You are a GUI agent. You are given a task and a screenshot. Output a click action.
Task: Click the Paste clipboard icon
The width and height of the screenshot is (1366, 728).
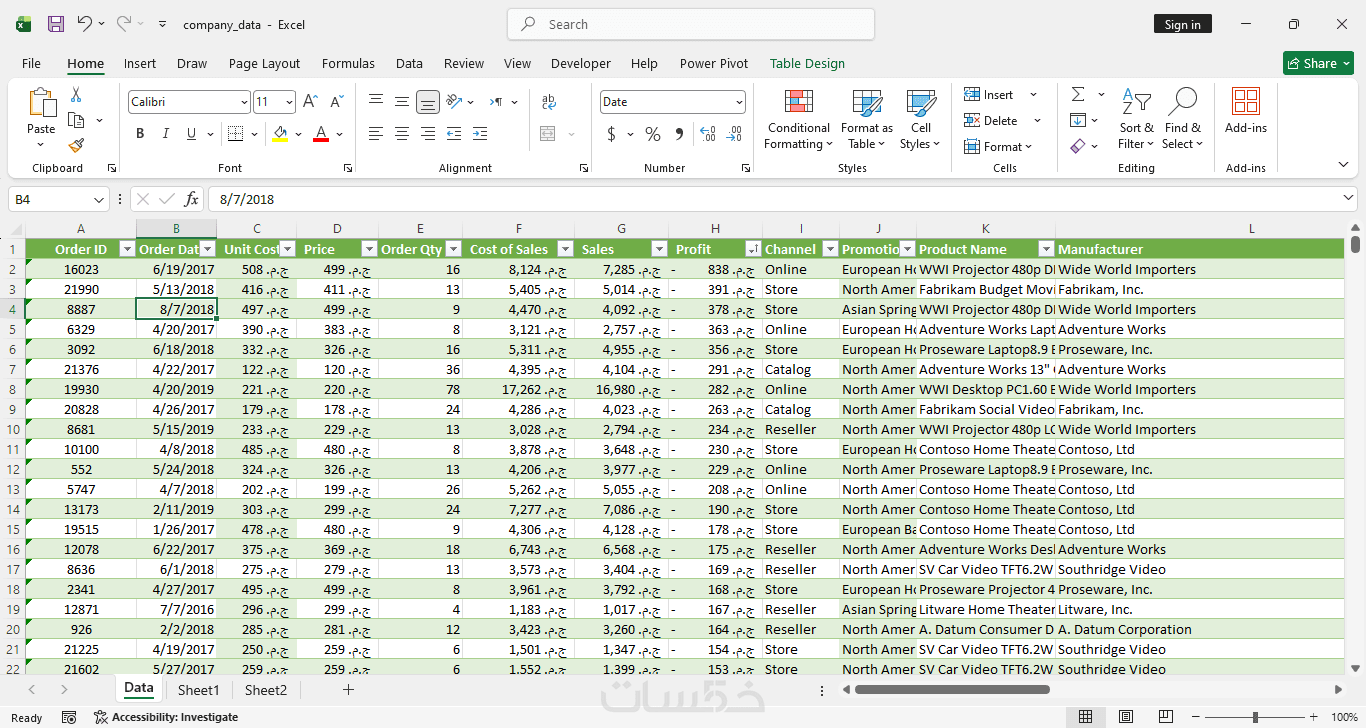(41, 103)
